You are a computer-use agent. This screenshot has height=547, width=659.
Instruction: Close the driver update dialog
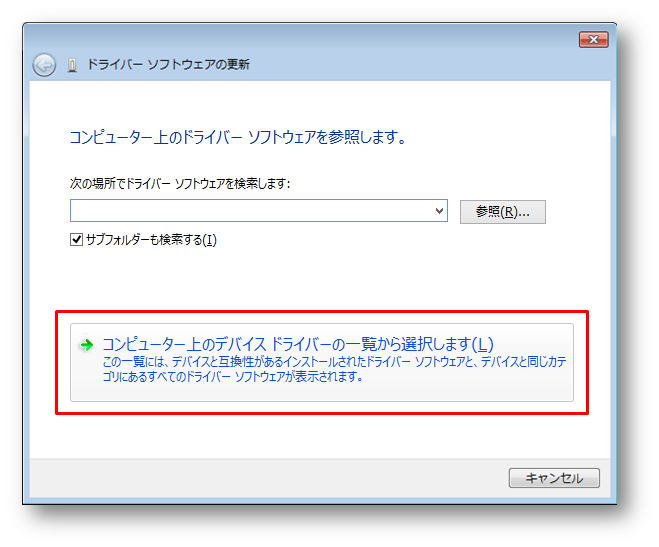click(x=593, y=39)
